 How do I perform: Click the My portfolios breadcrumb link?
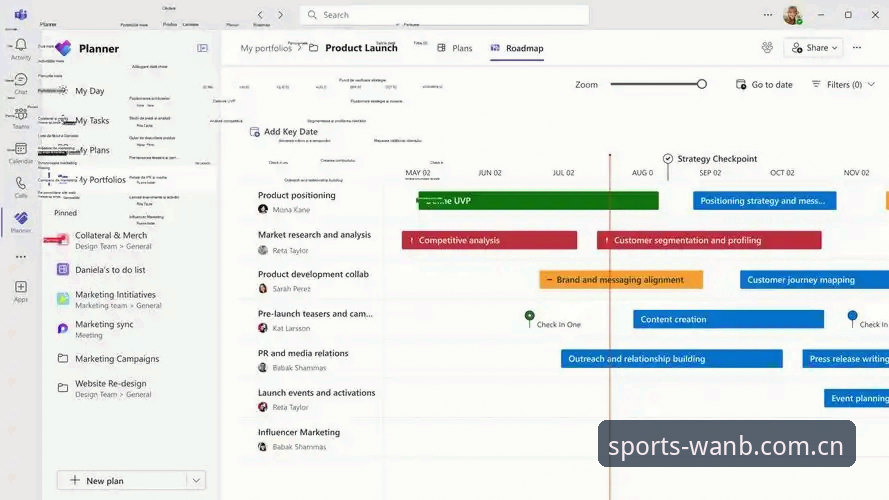(x=266, y=48)
